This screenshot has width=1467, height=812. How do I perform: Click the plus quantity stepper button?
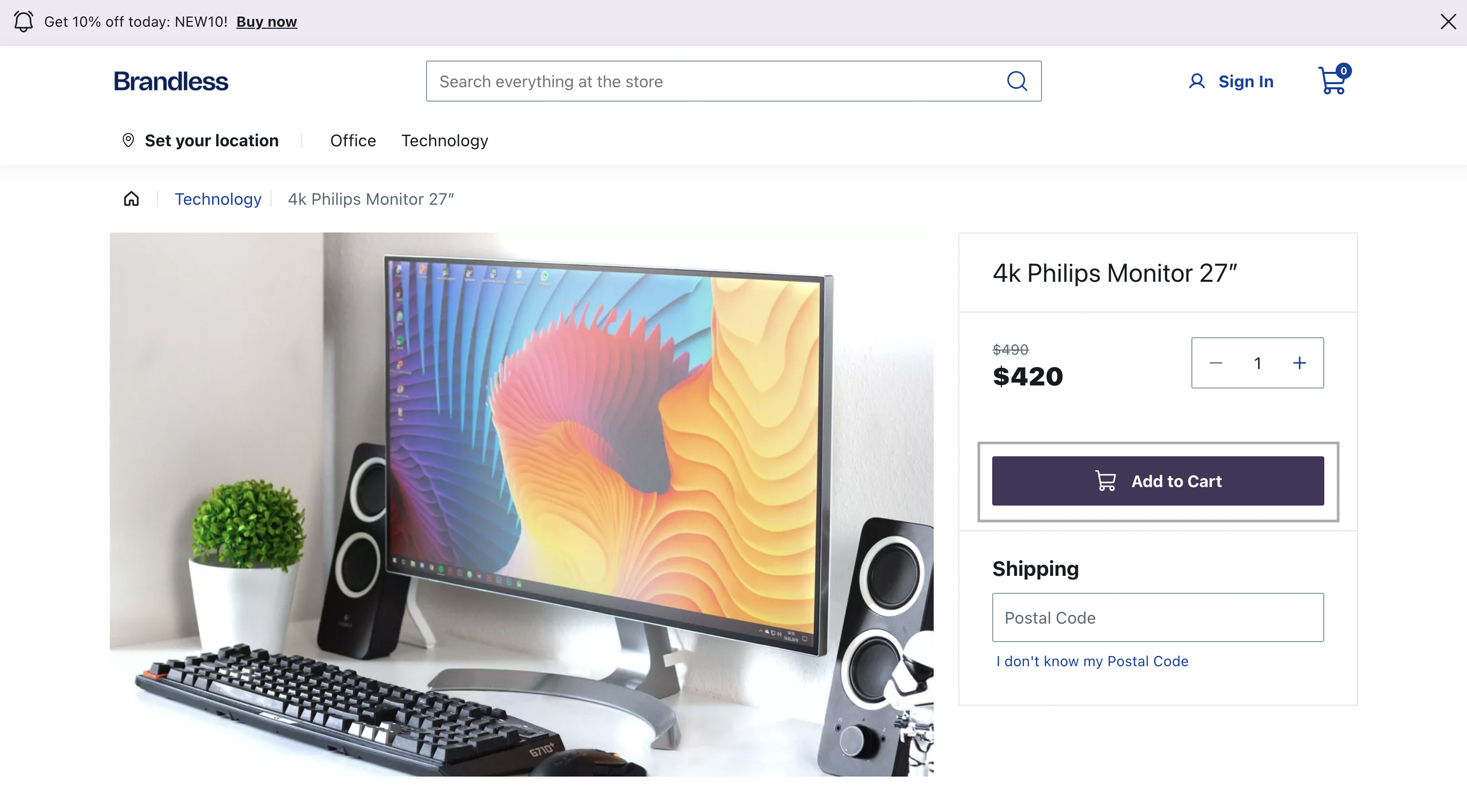pos(1300,362)
